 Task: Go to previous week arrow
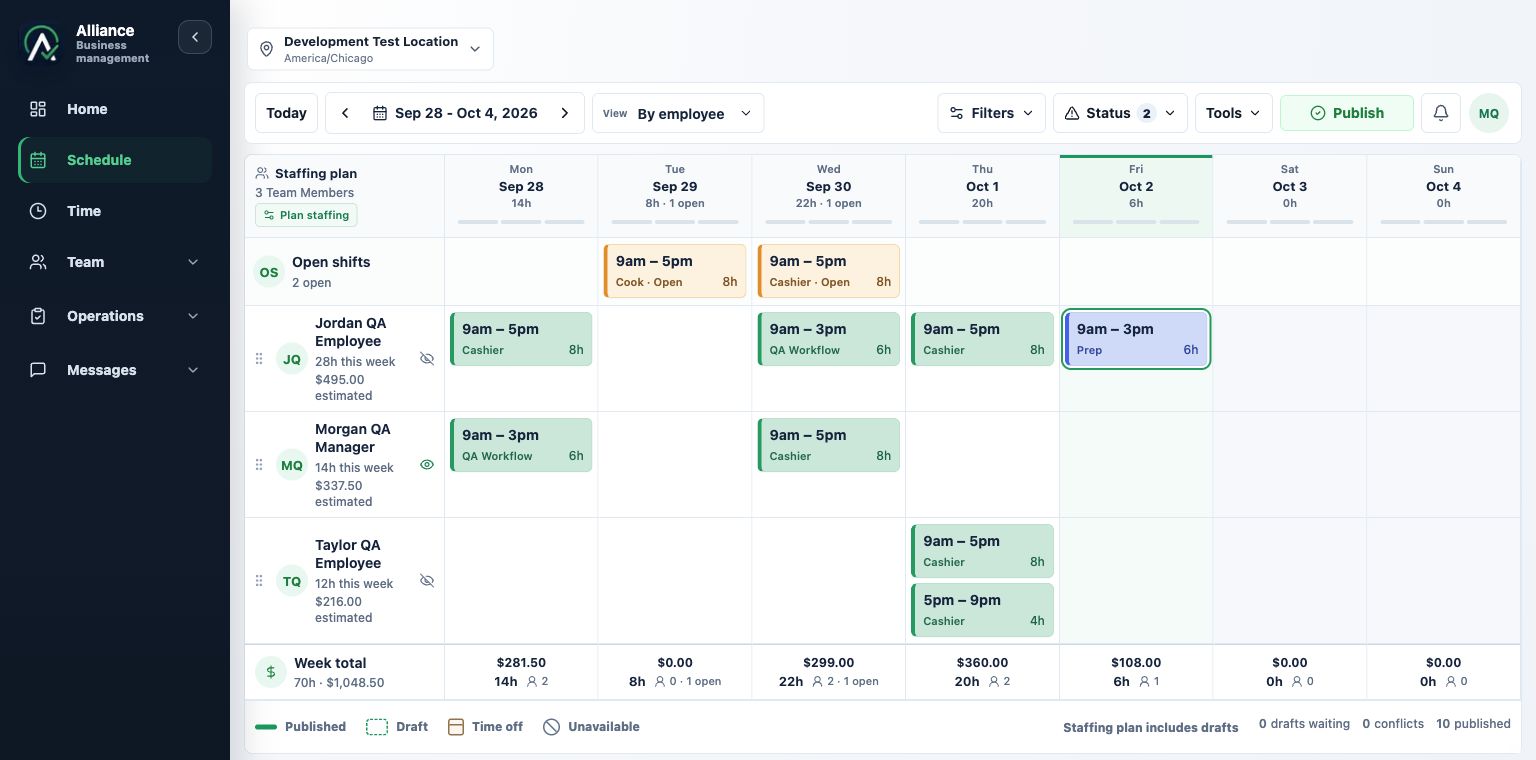click(x=345, y=113)
